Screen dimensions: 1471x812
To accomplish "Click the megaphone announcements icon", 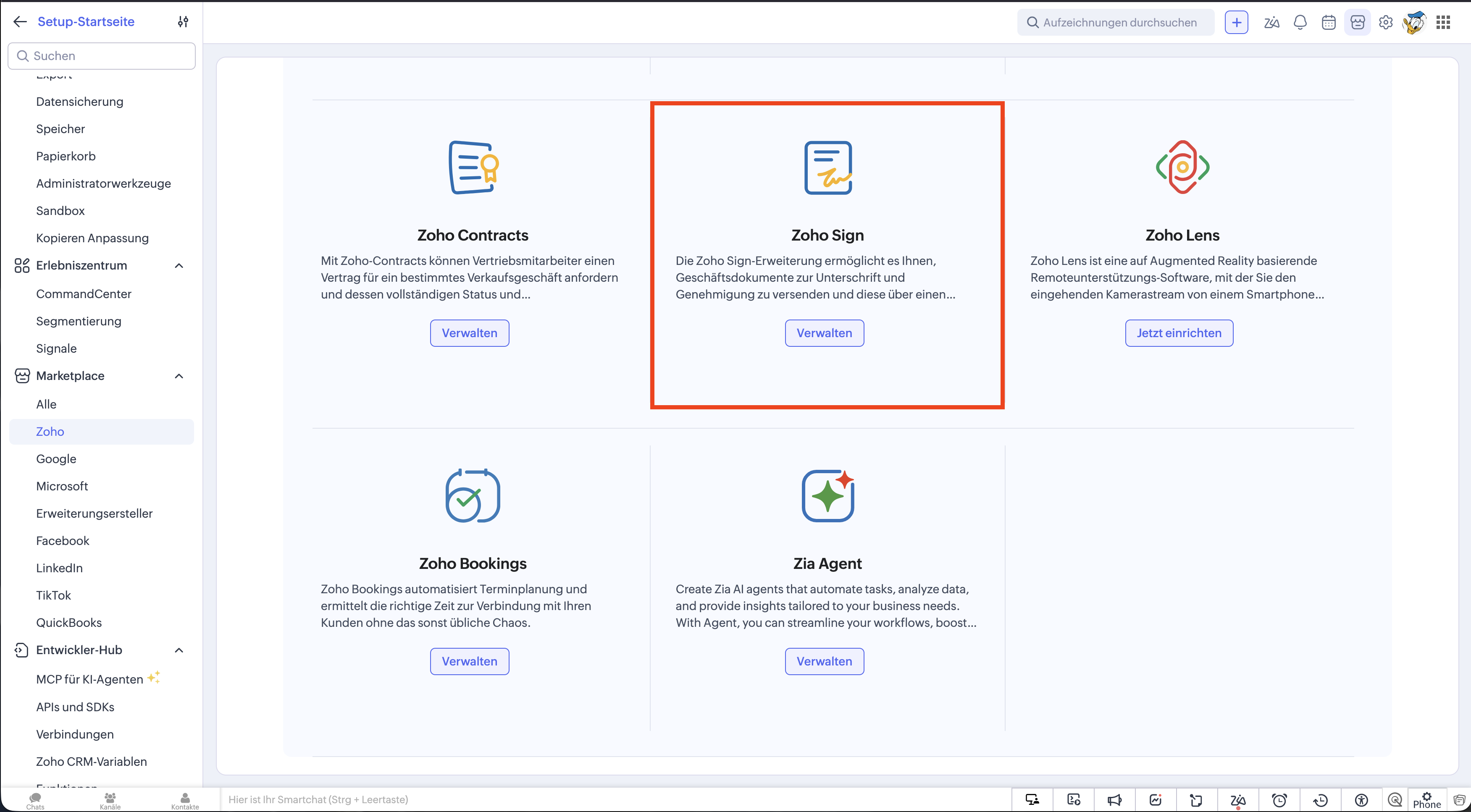I will (1114, 799).
